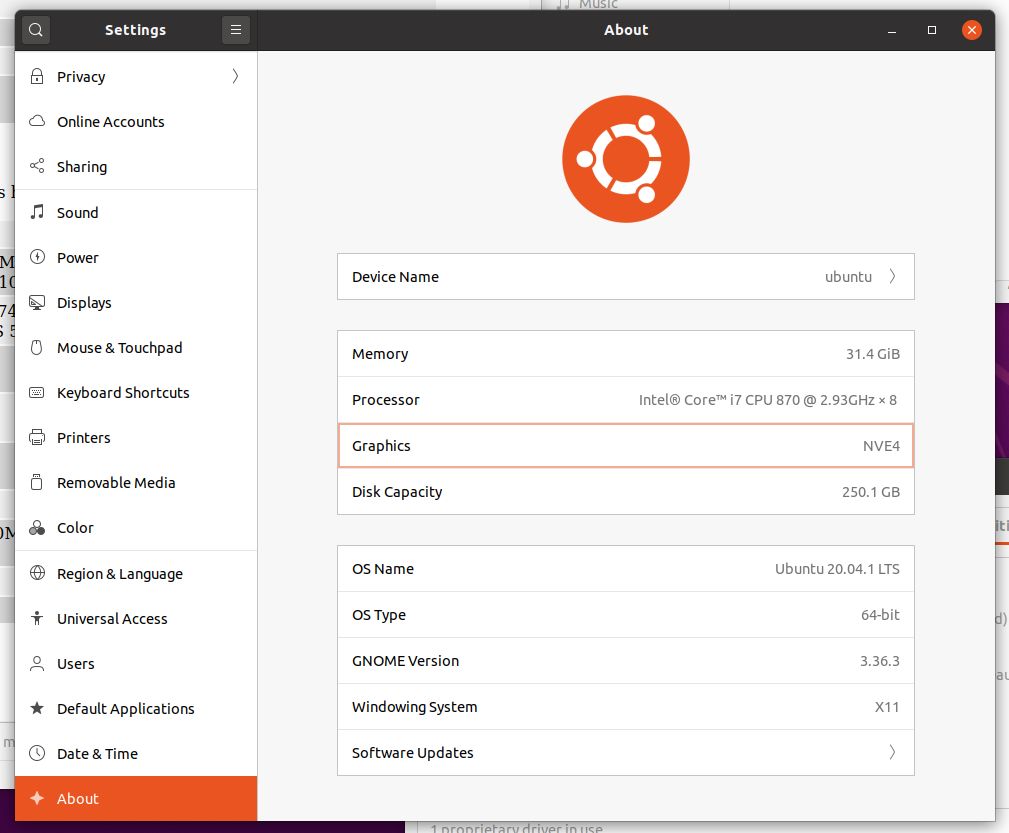
Task: Open the Settings hamburger menu
Action: point(236,30)
